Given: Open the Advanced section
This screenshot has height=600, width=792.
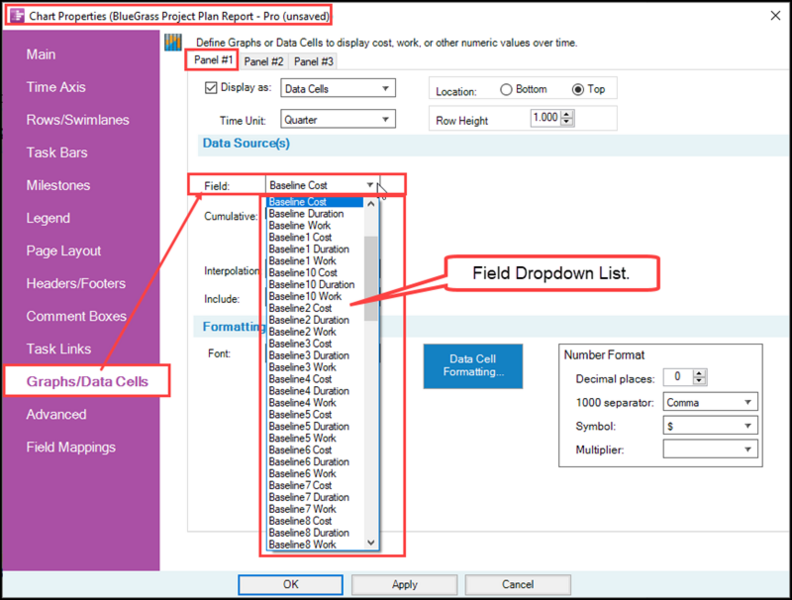Looking at the screenshot, I should (x=56, y=415).
